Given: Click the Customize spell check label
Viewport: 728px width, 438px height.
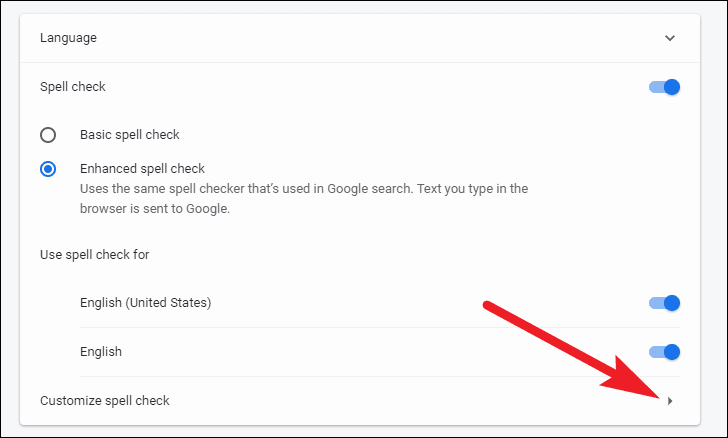Looking at the screenshot, I should [x=104, y=400].
